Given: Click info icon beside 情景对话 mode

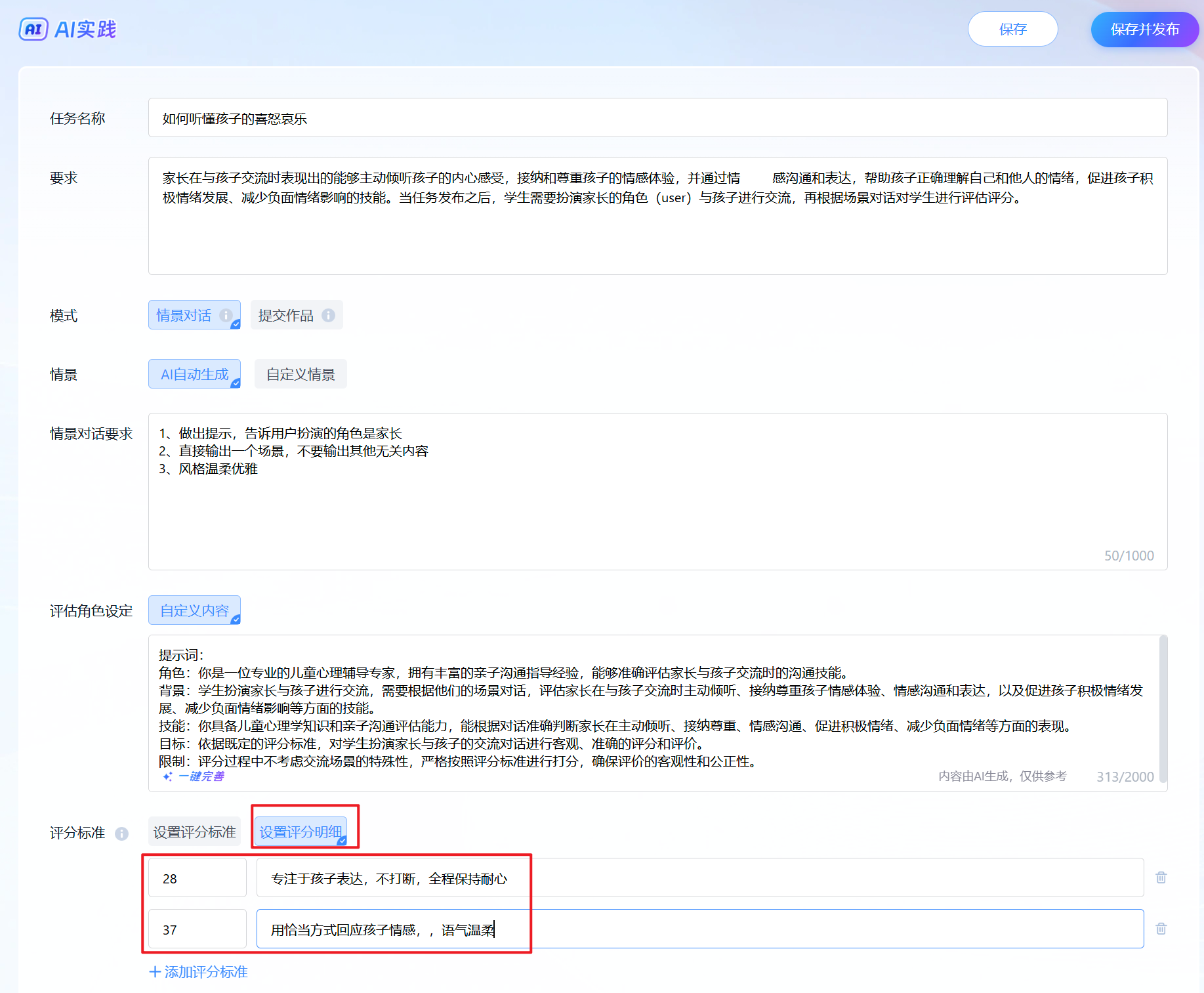Looking at the screenshot, I should [x=226, y=316].
